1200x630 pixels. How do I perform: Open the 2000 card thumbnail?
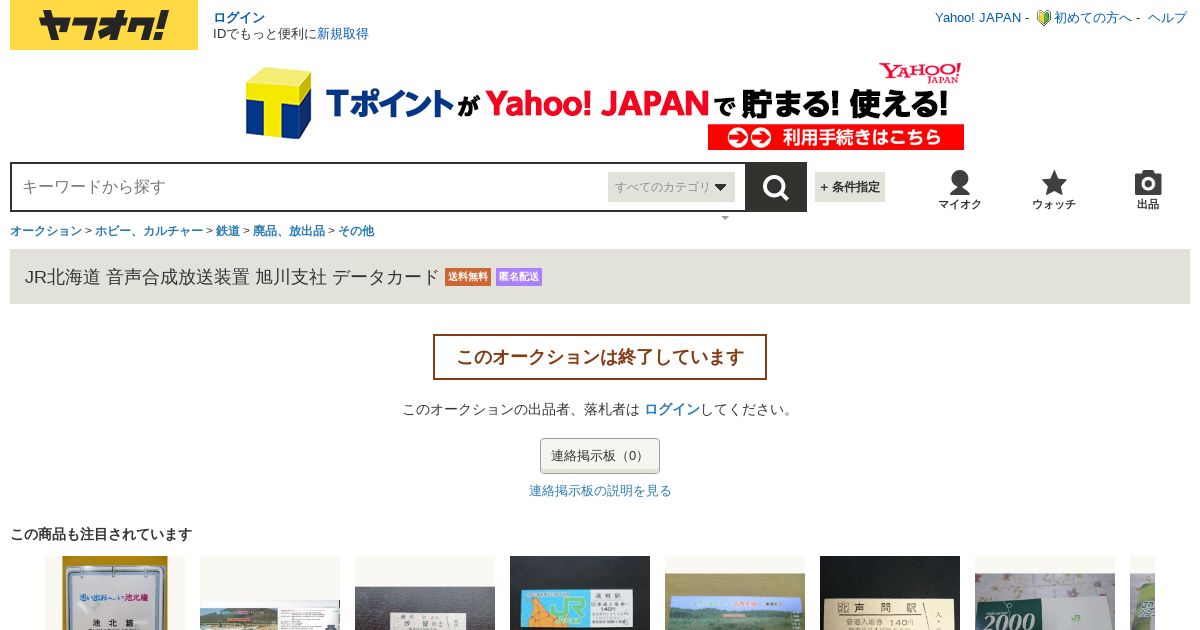1045,593
